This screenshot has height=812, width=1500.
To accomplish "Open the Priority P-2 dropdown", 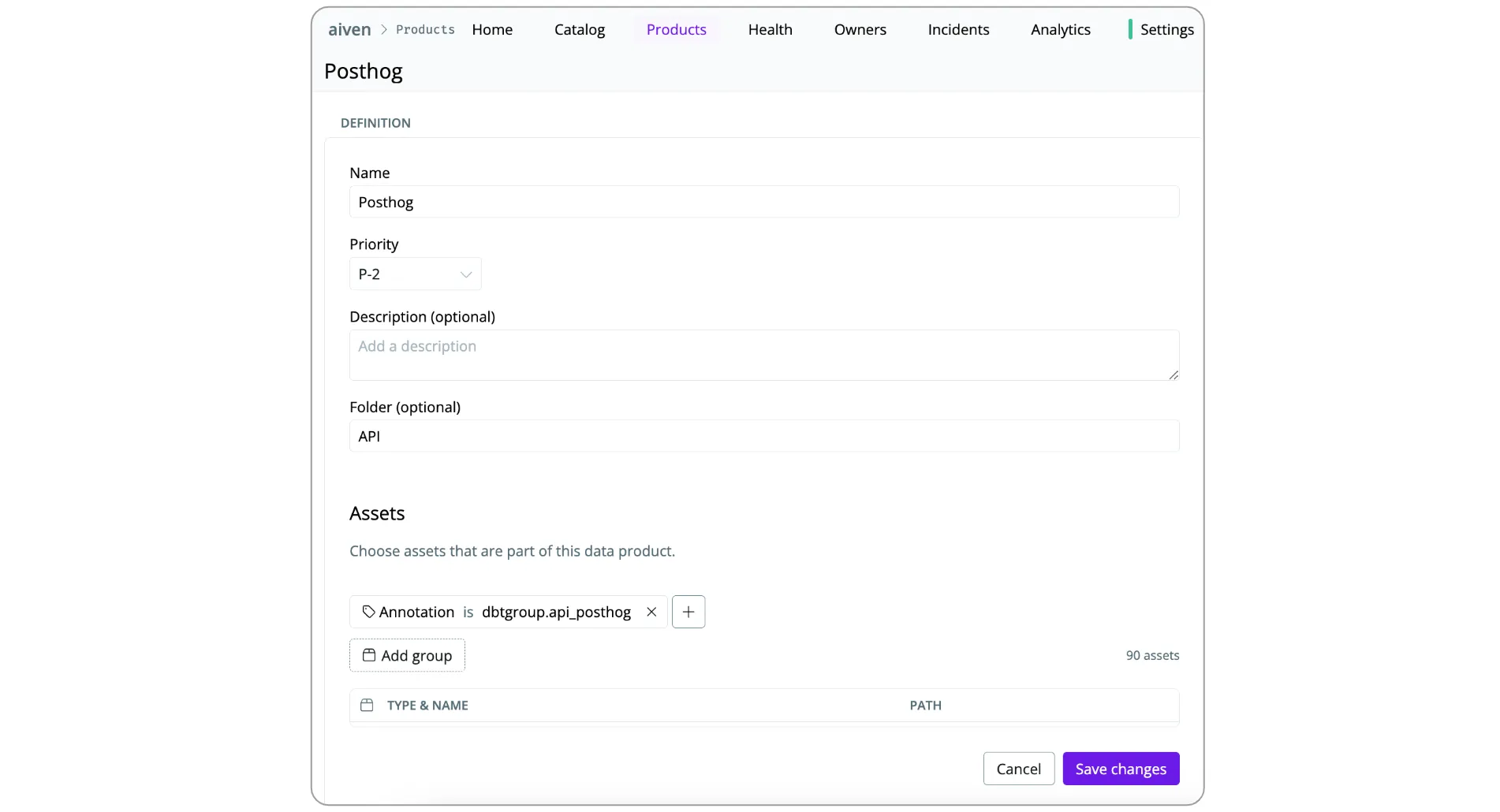I will click(x=416, y=274).
